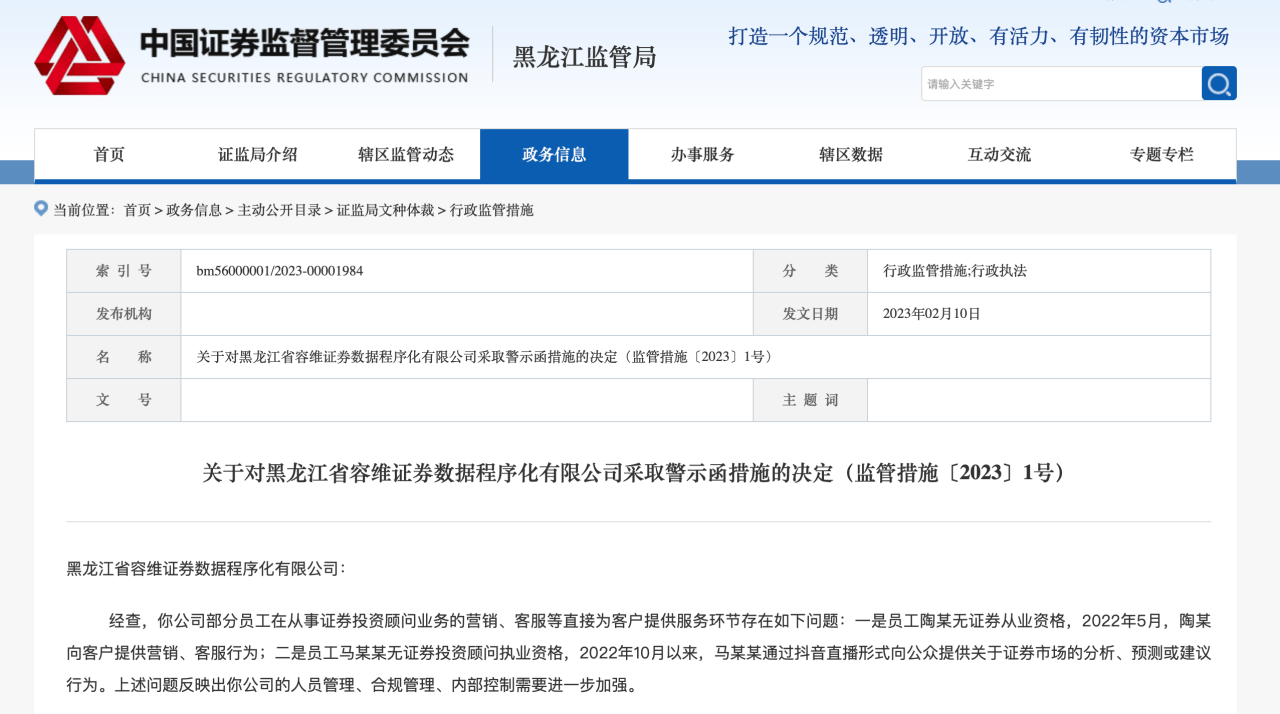Click 政务信息 breadcrumb link
This screenshot has width=1280, height=714.
194,210
